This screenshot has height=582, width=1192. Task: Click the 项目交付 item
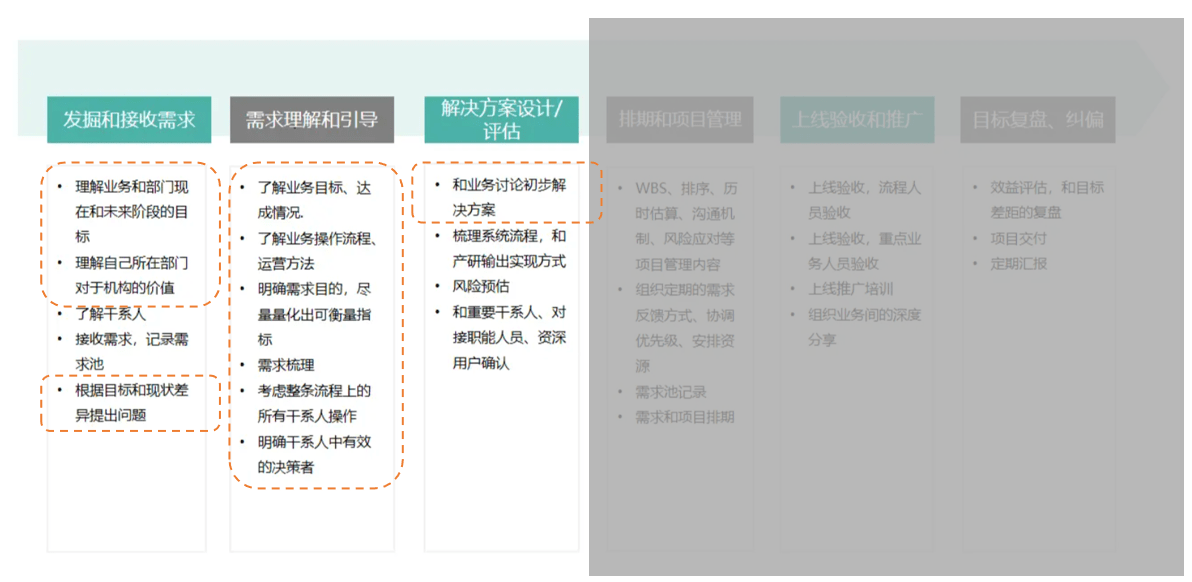(1018, 238)
